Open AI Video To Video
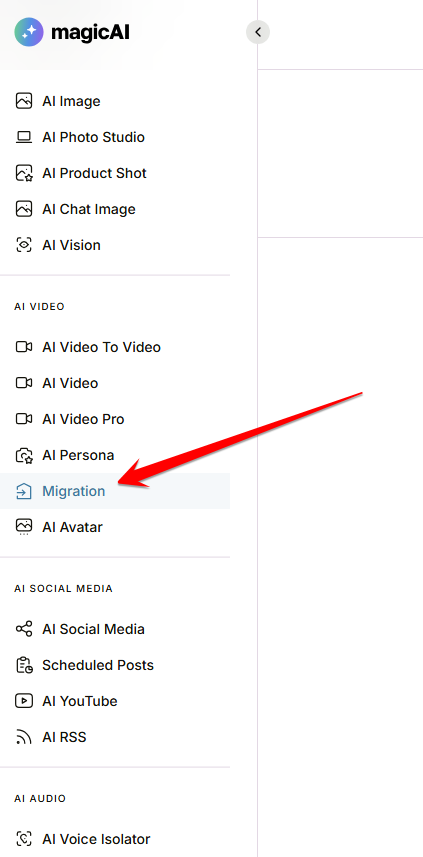The width and height of the screenshot is (423, 857). (x=115, y=347)
